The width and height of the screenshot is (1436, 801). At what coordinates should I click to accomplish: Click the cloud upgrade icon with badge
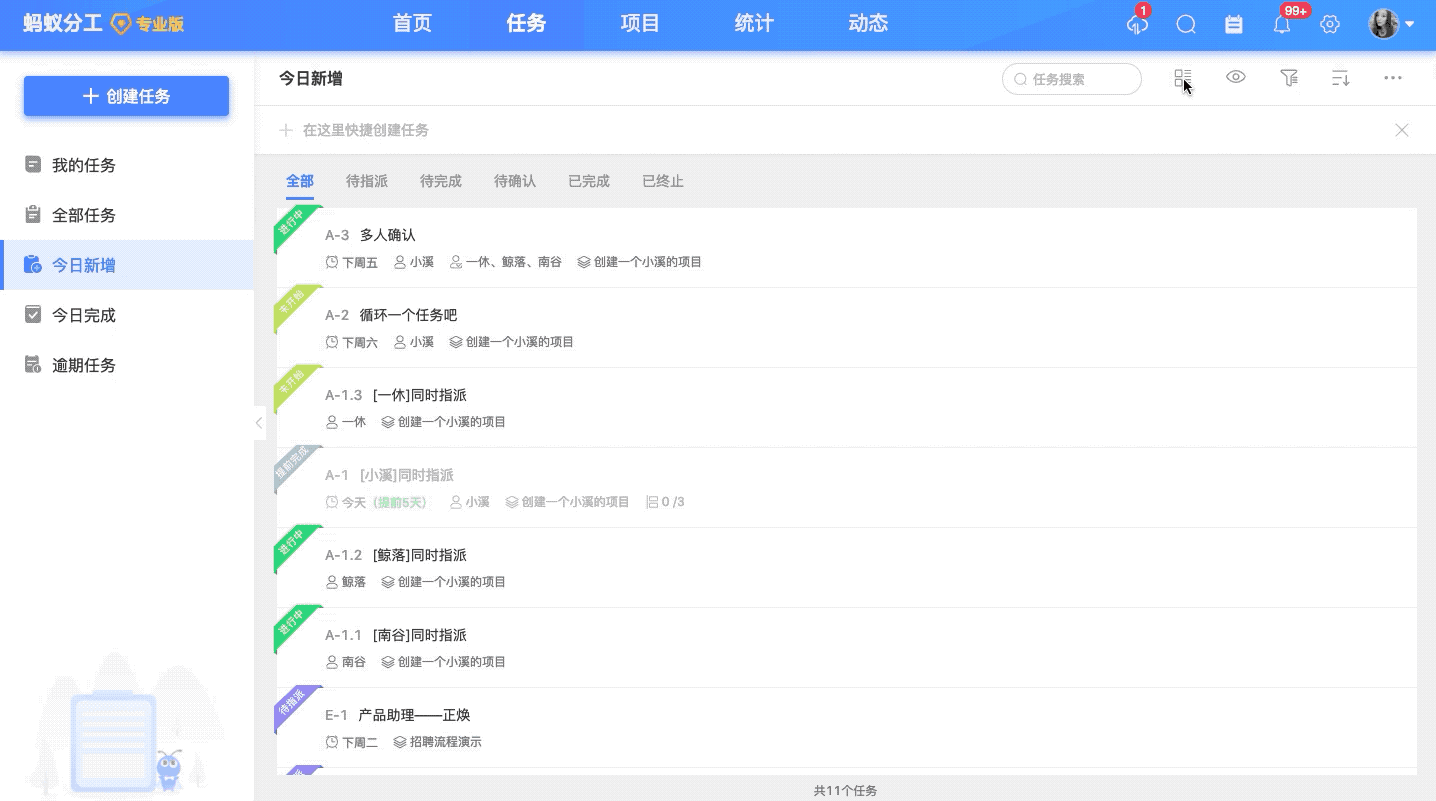(x=1137, y=24)
